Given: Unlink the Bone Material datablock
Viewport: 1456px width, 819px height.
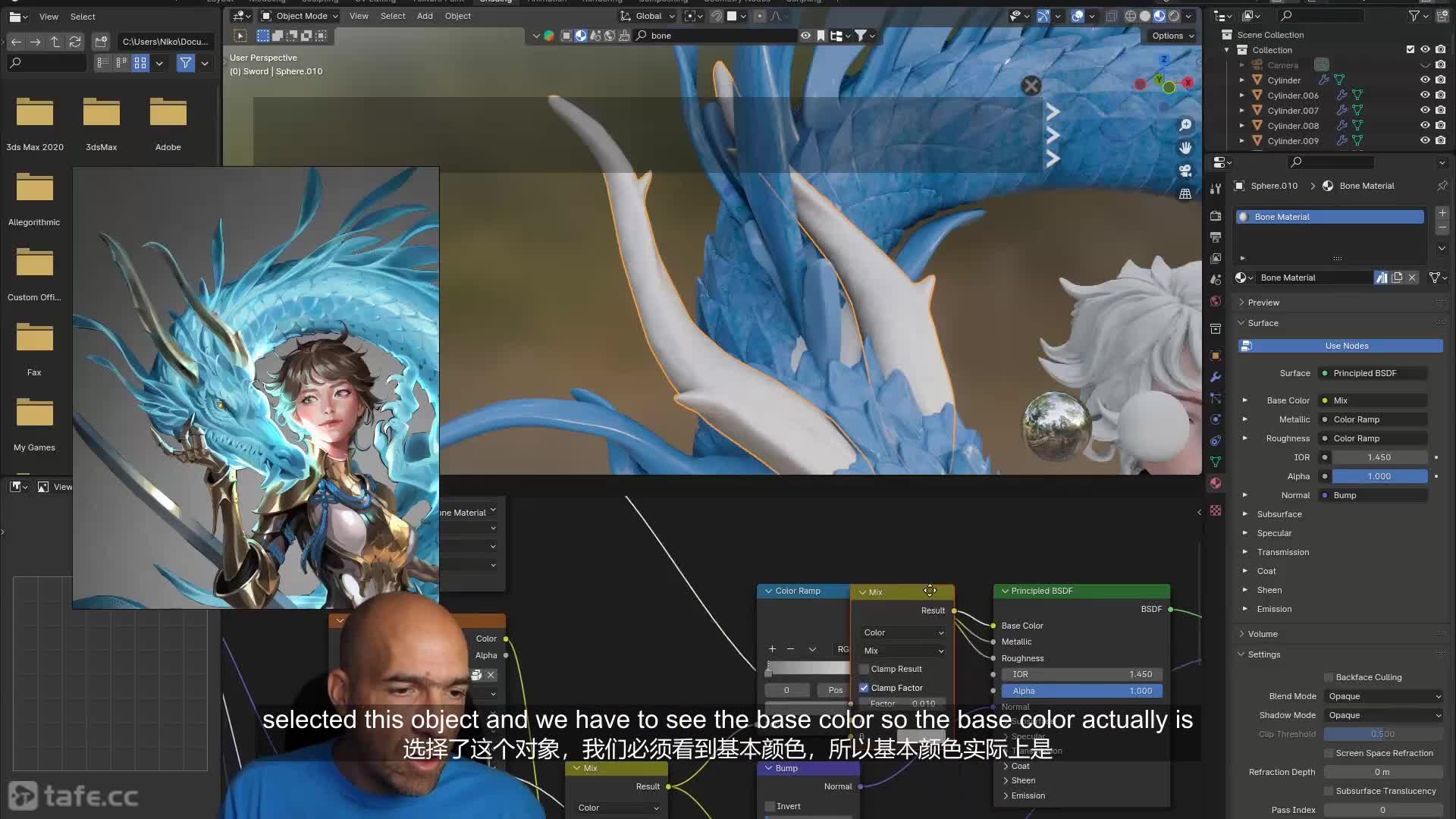Looking at the screenshot, I should pyautogui.click(x=1412, y=278).
